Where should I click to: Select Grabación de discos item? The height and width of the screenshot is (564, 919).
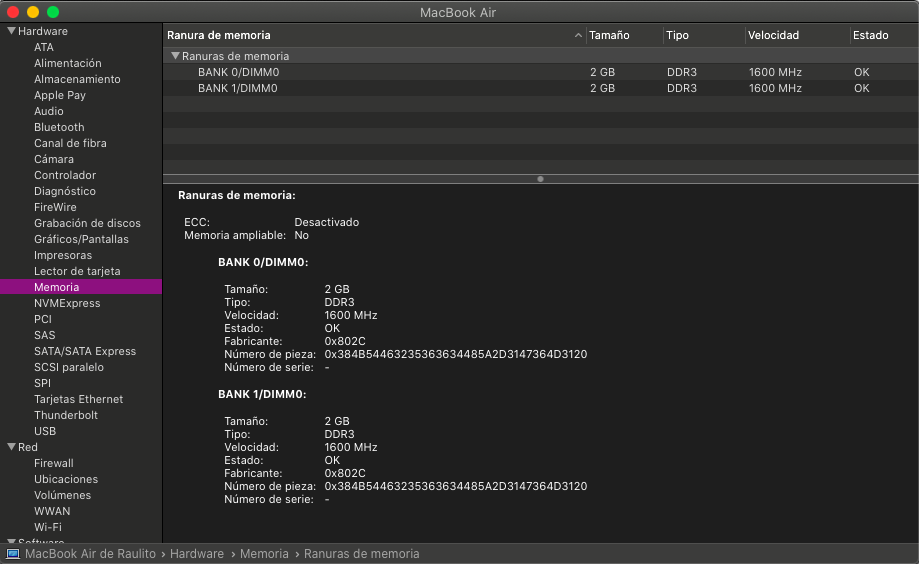point(87,223)
